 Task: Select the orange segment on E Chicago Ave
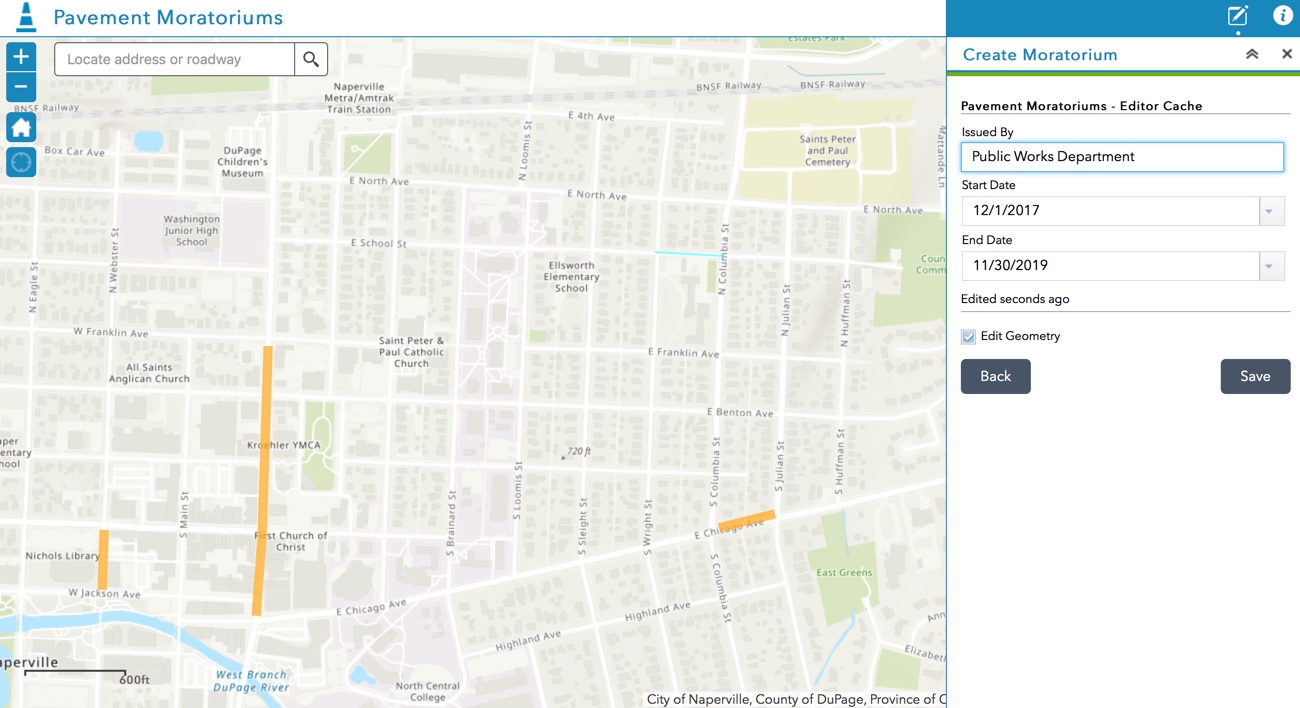pyautogui.click(x=746, y=521)
